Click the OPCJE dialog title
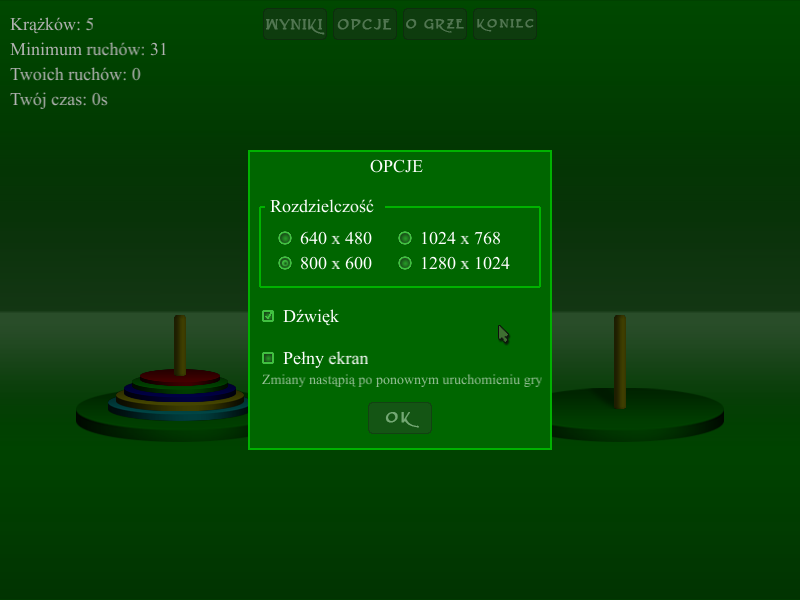 [396, 166]
